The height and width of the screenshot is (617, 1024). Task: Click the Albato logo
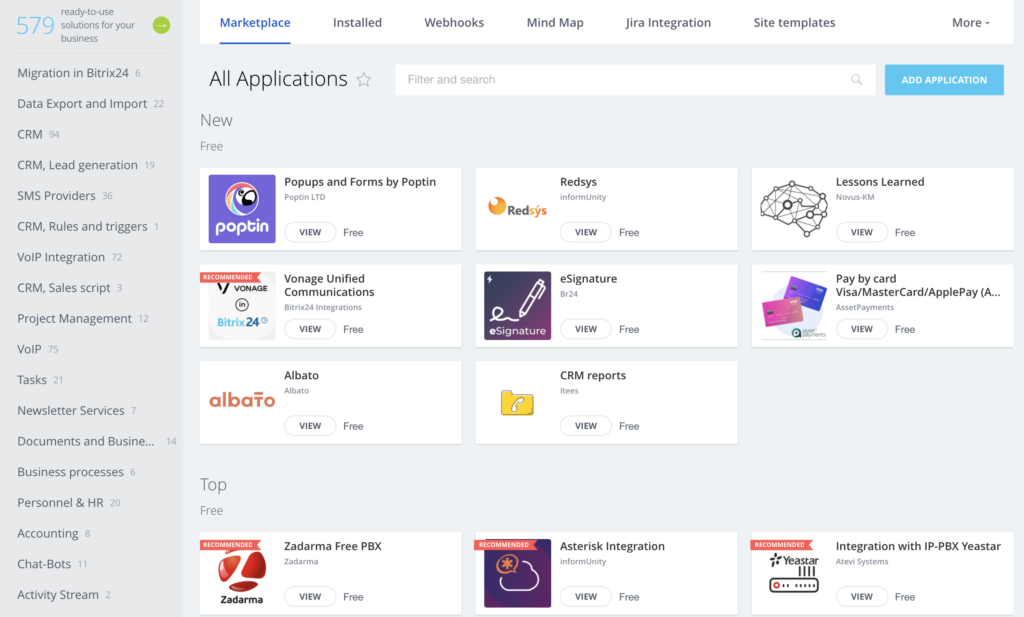[242, 401]
